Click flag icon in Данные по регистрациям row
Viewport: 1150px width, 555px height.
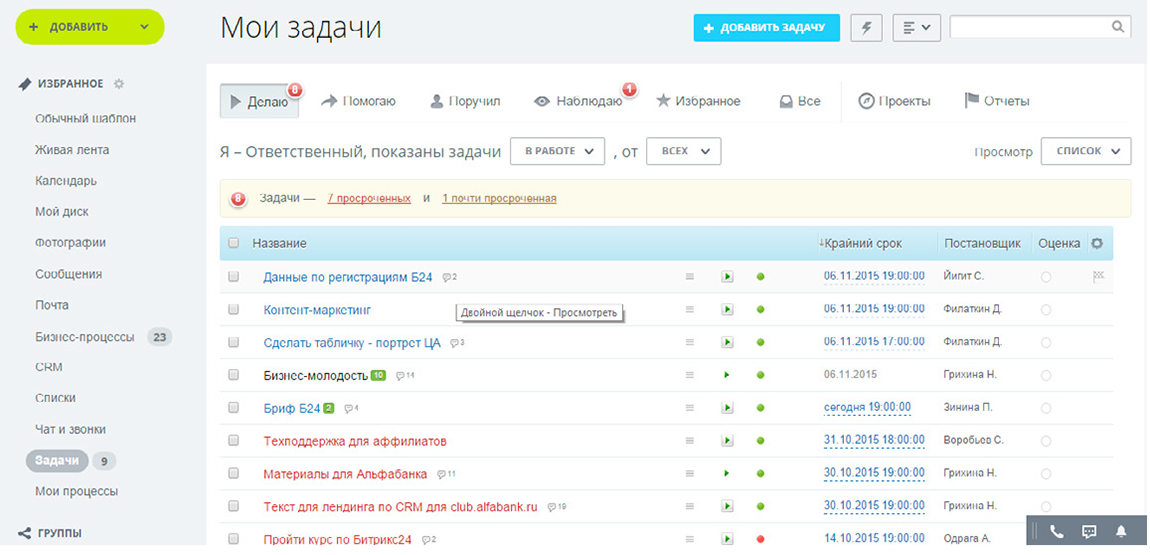click(x=1098, y=276)
